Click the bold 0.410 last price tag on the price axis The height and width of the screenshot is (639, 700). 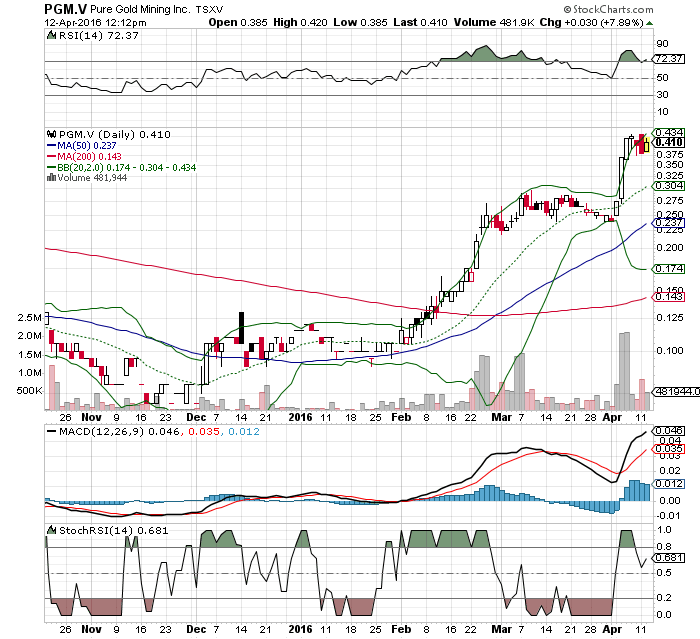coord(669,142)
